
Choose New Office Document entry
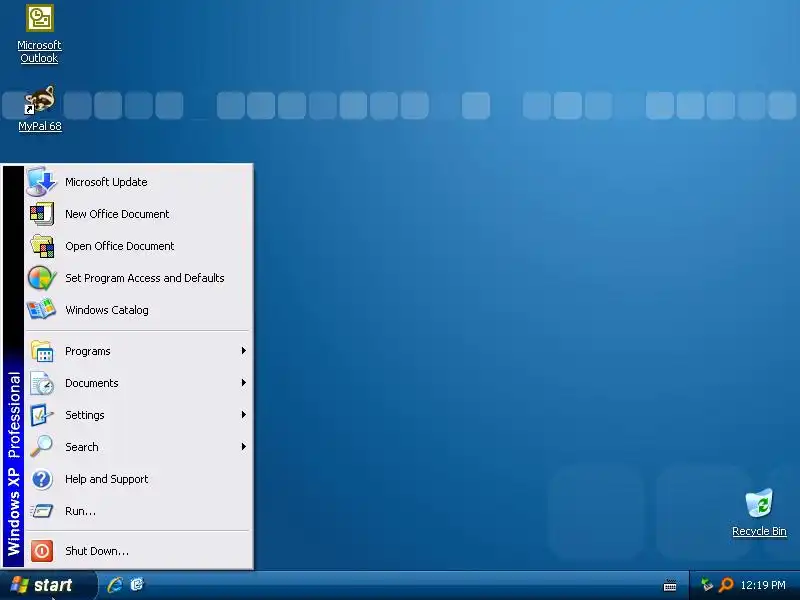tap(138, 214)
